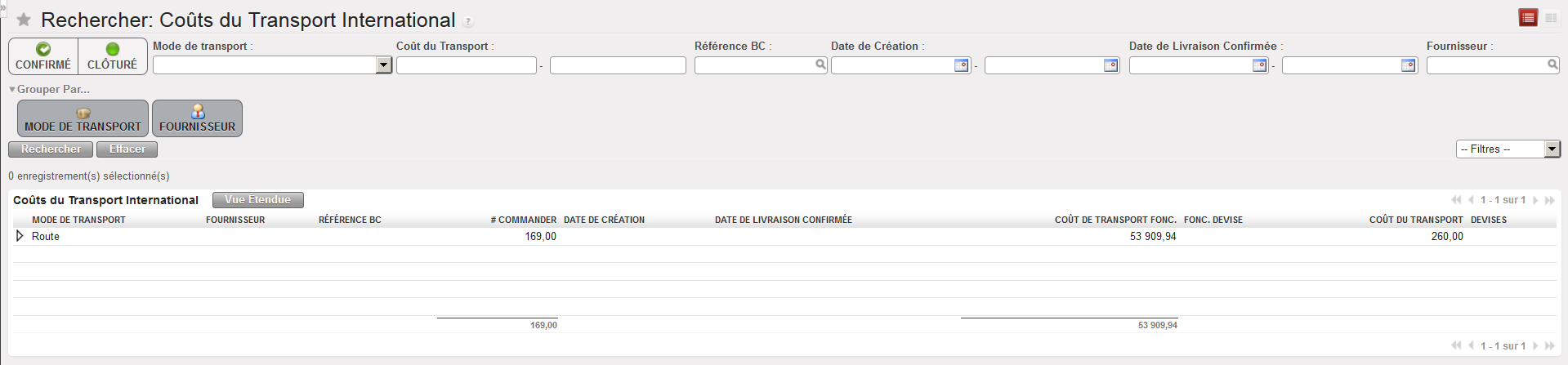The width and height of the screenshot is (1568, 365).
Task: Collapse the Grouper Par section
Action: 49,89
